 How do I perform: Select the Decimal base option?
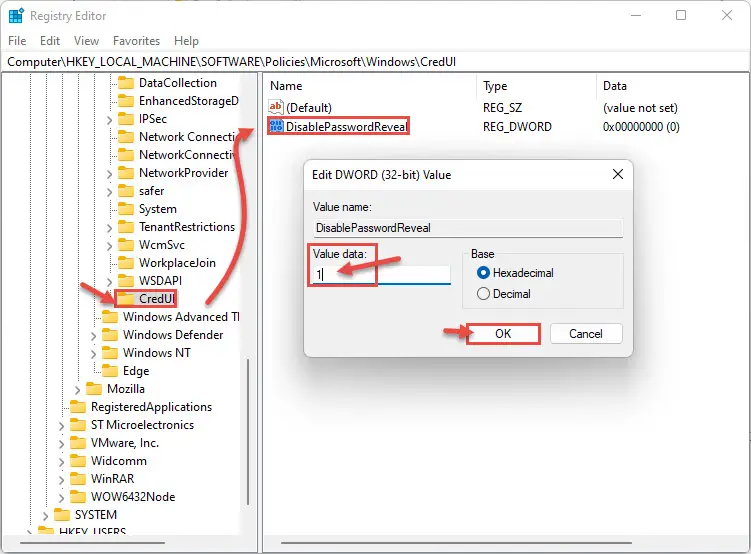(483, 294)
